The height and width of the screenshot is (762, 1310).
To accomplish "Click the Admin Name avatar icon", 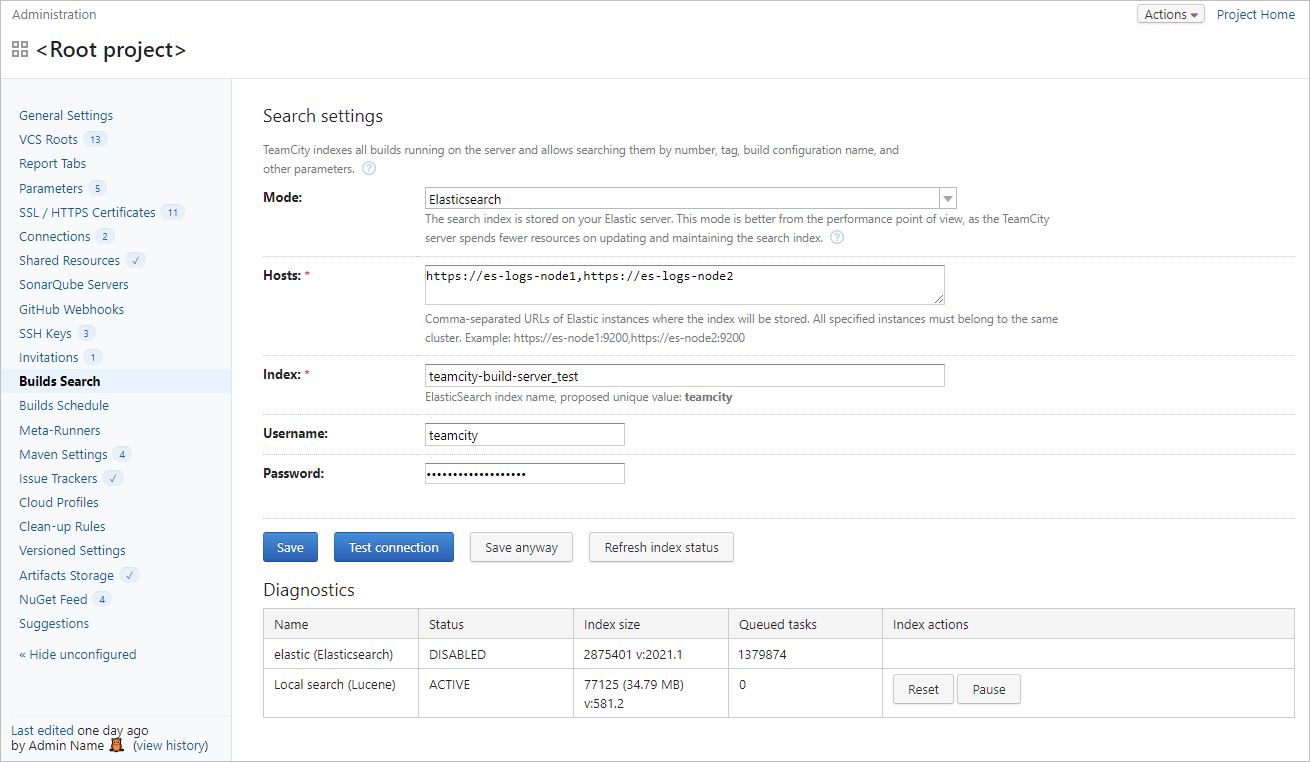I will tap(116, 745).
